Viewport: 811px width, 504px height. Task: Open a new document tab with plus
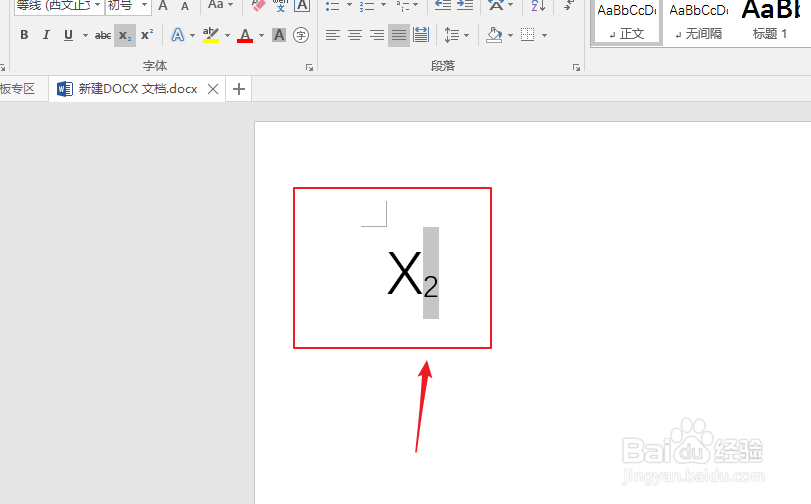pyautogui.click(x=238, y=89)
